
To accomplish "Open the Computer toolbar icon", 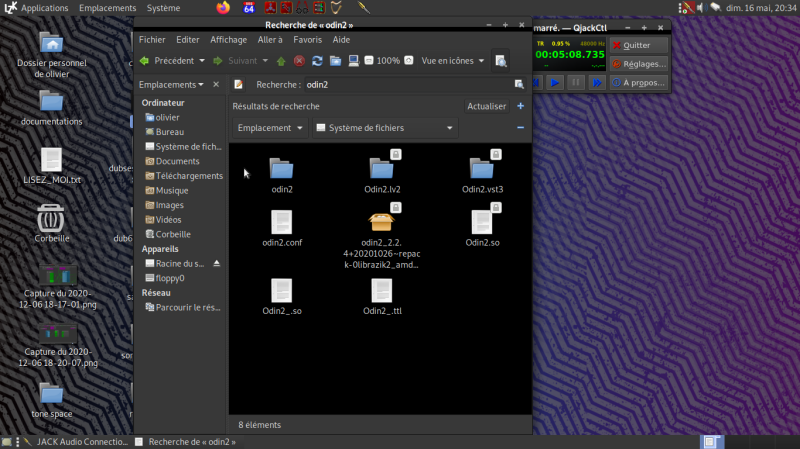I will click(353, 61).
